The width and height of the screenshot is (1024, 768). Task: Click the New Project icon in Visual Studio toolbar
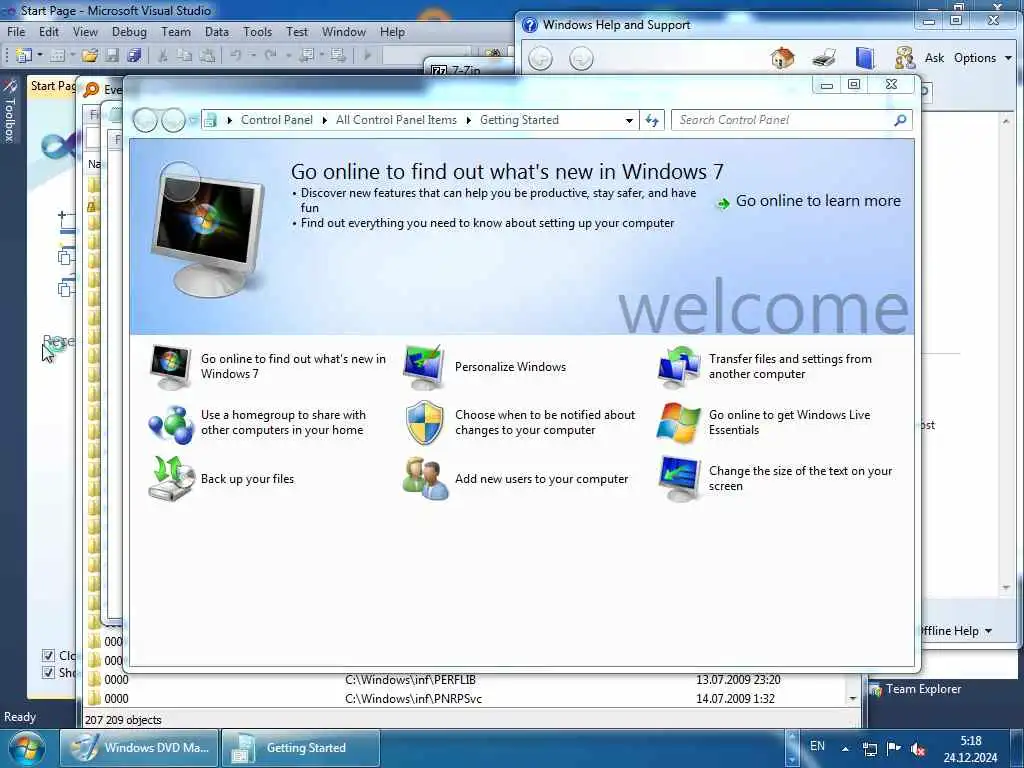[24, 56]
